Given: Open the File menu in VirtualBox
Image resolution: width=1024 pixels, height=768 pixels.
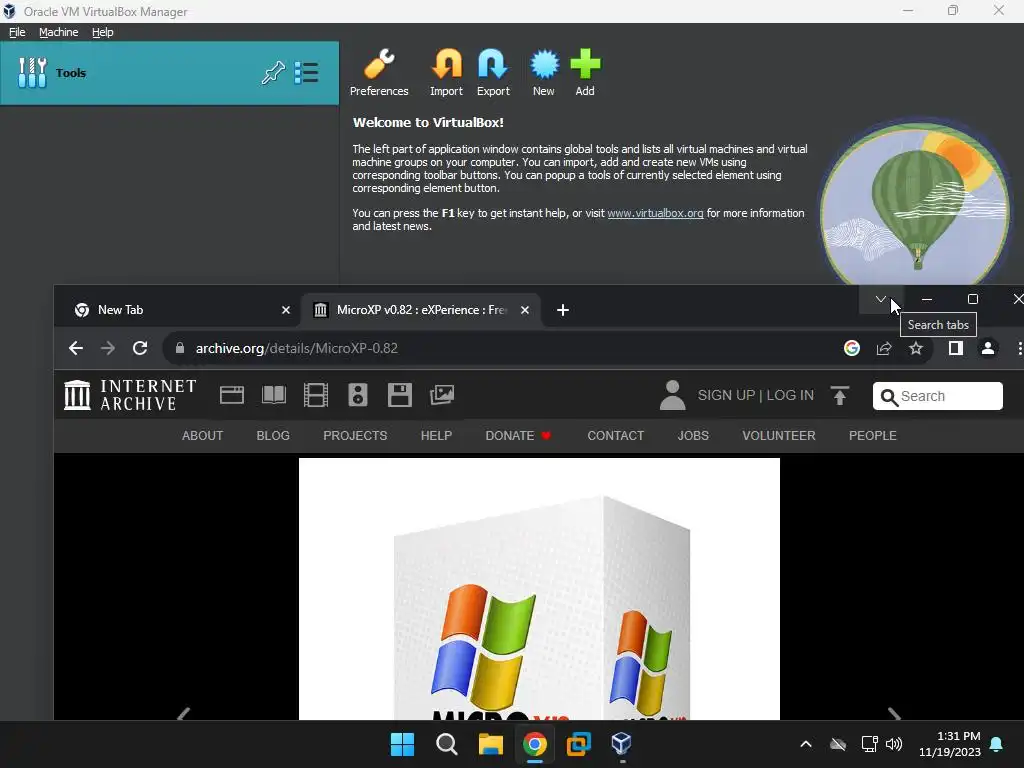Looking at the screenshot, I should (x=17, y=32).
